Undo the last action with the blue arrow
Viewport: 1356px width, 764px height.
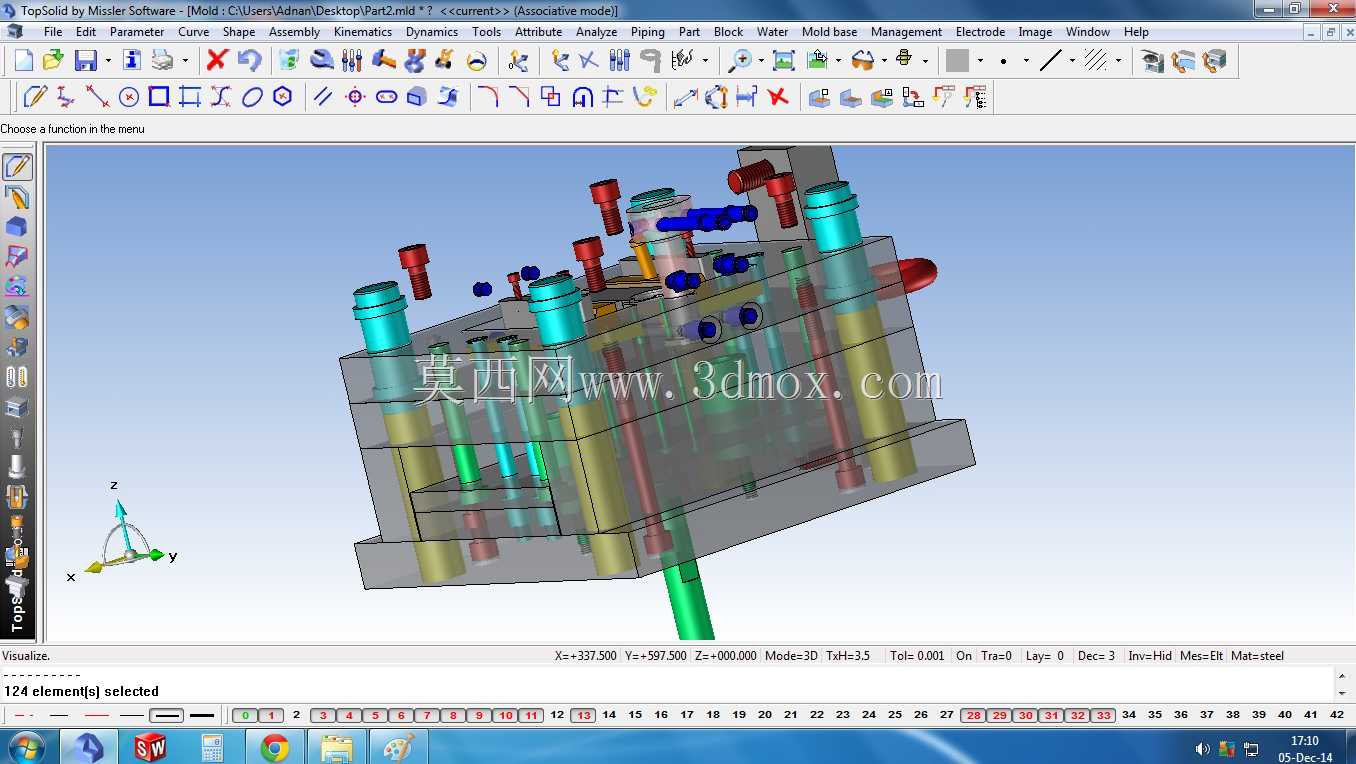click(249, 61)
